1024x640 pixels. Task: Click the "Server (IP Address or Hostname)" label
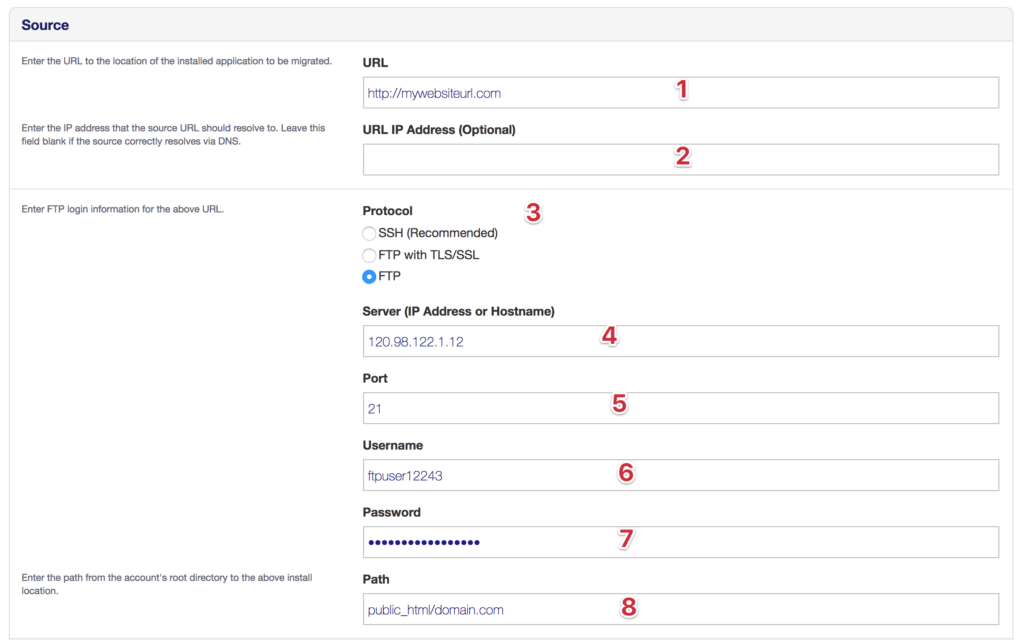click(458, 311)
